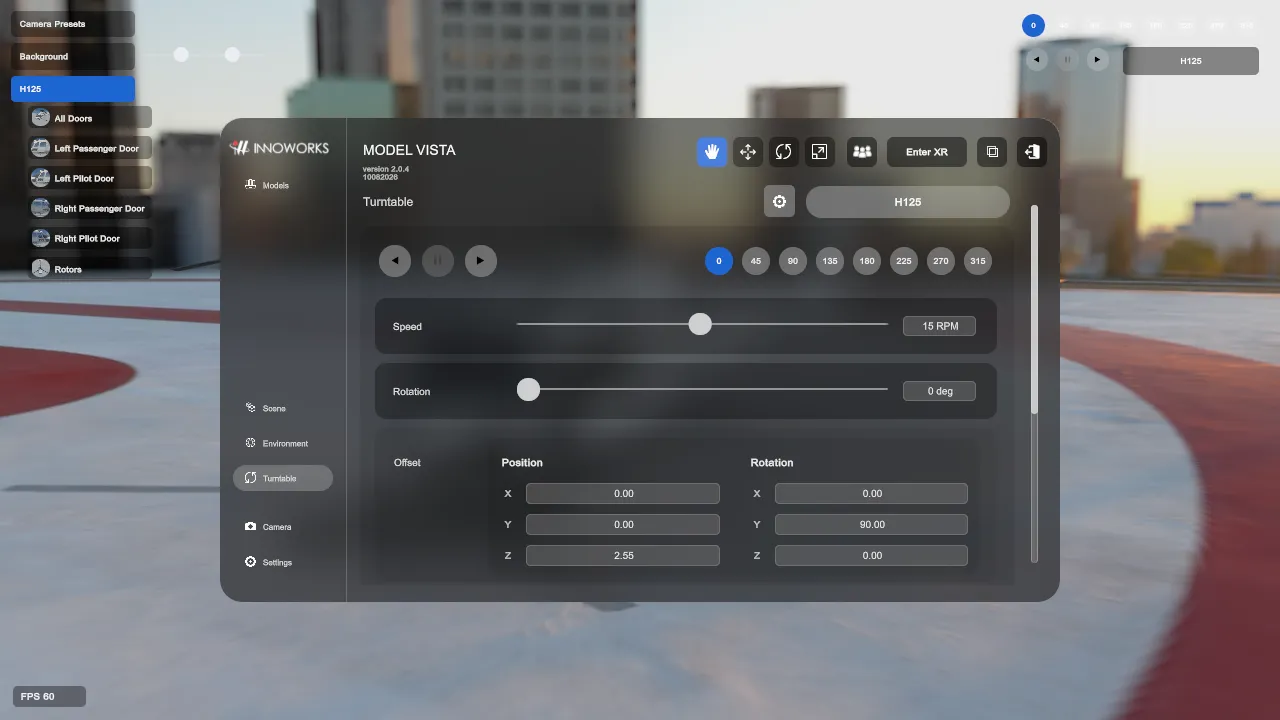Open Settings in the sidebar
This screenshot has height=720, width=1280.
269,562
